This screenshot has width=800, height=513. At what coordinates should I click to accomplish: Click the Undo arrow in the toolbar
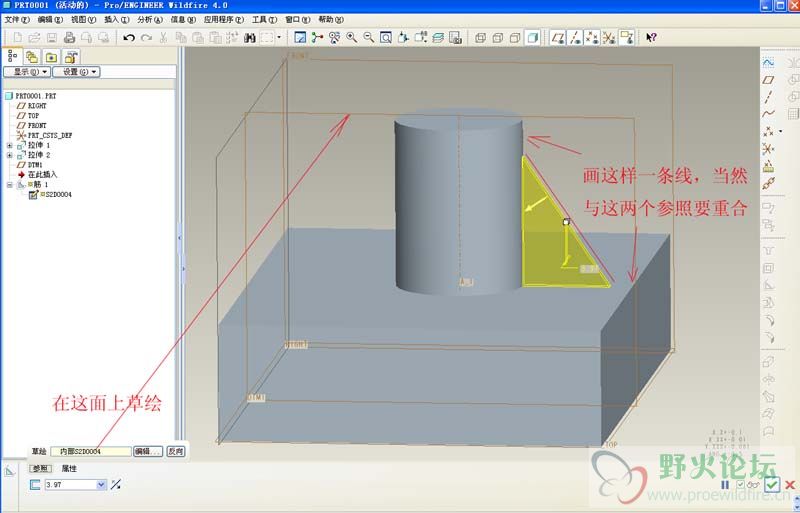pos(129,37)
